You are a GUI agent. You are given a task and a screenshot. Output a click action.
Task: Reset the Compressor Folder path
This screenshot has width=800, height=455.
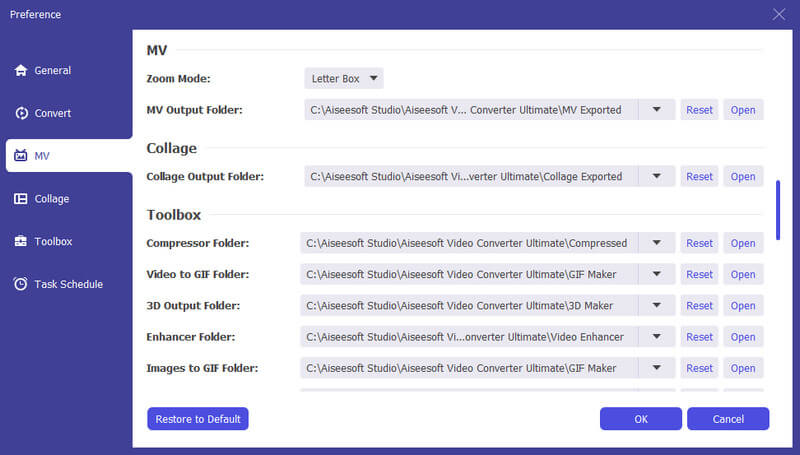point(699,243)
